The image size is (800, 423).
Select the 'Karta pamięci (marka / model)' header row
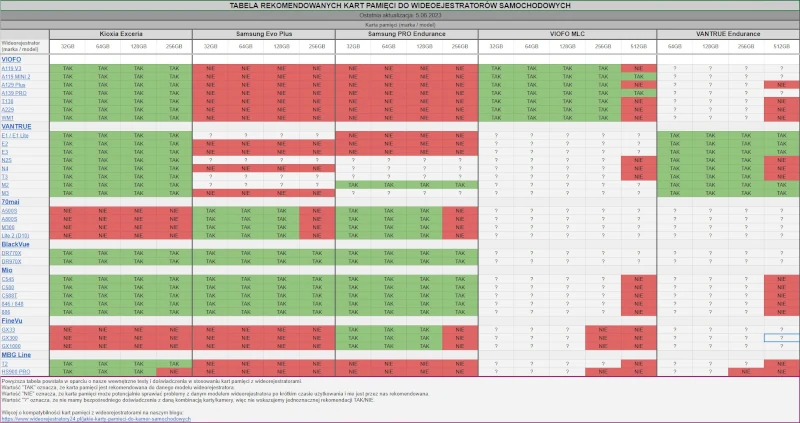(x=400, y=24)
